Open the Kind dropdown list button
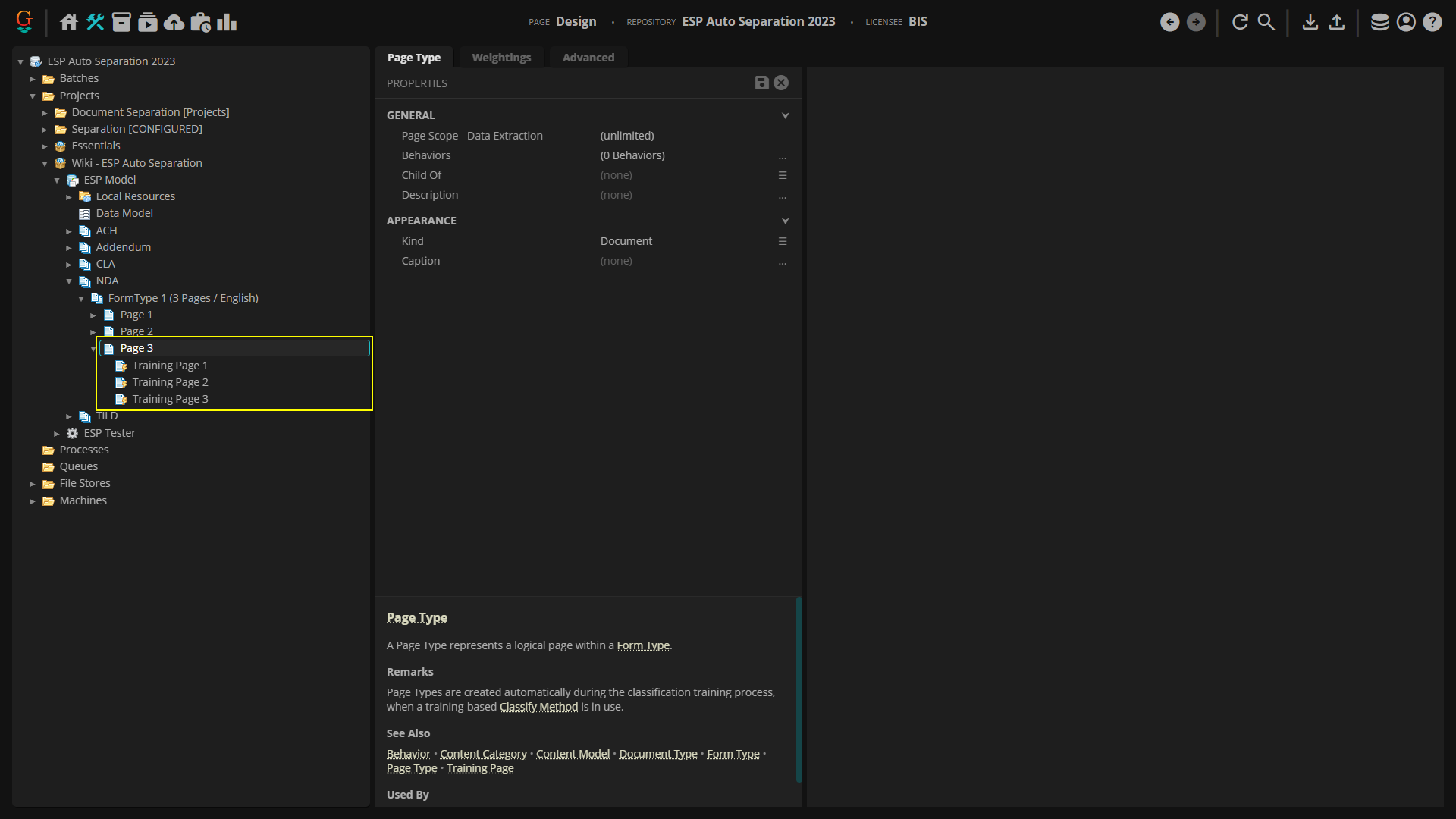 point(782,241)
